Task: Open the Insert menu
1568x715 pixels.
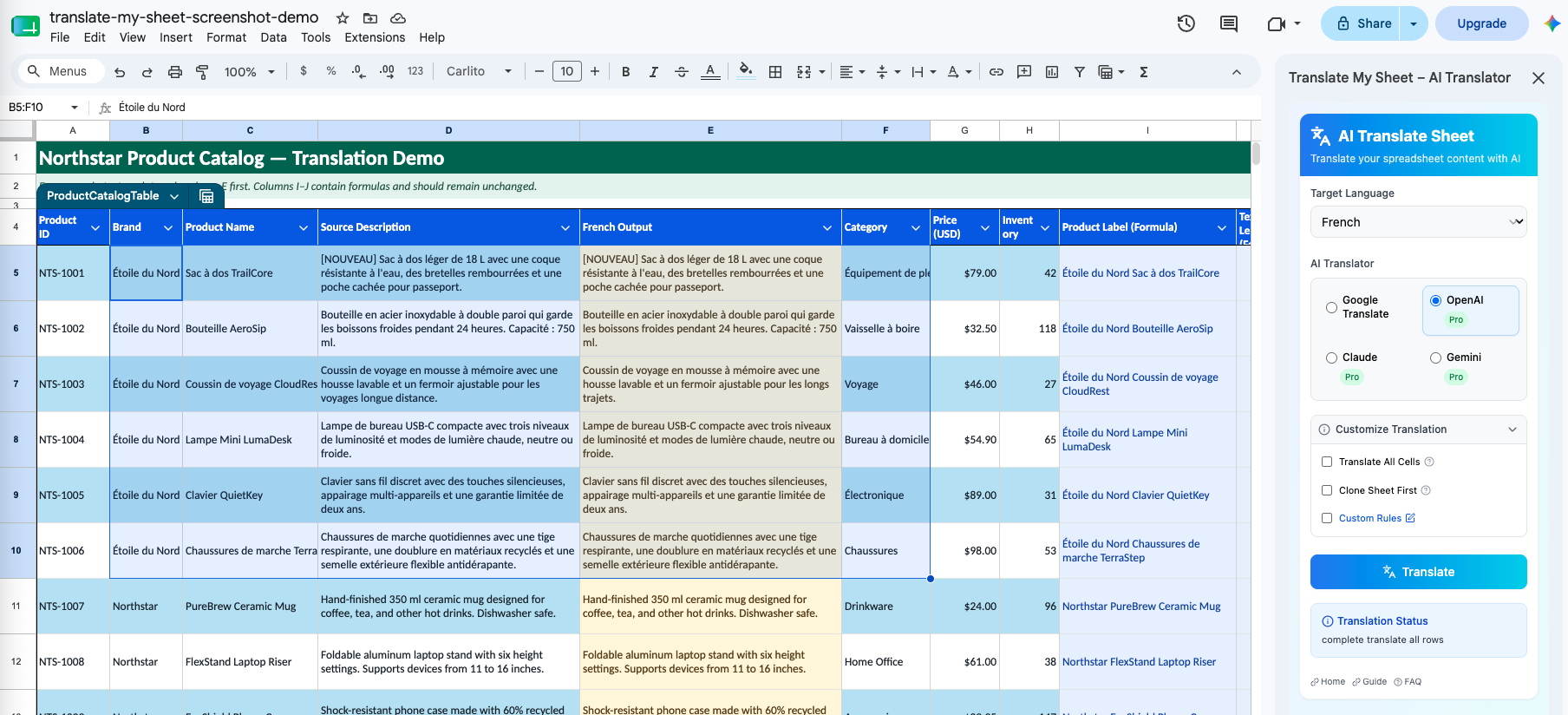Action: point(176,37)
